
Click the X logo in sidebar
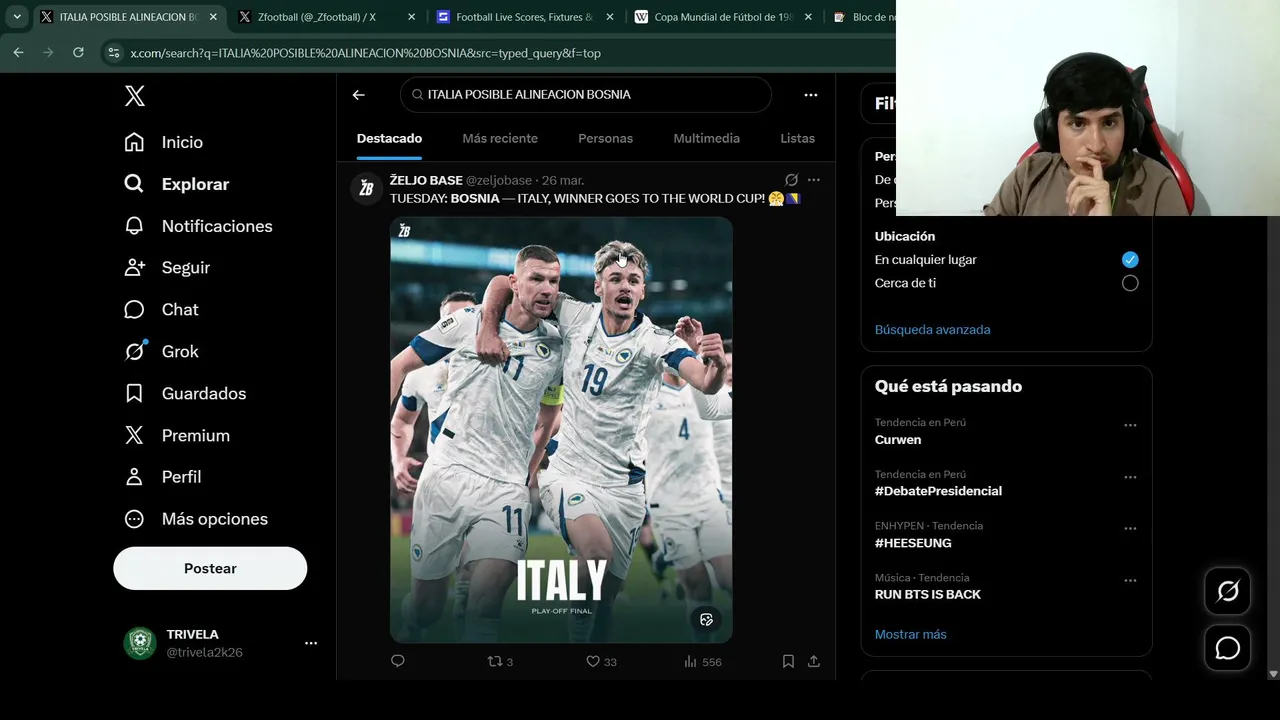point(135,96)
